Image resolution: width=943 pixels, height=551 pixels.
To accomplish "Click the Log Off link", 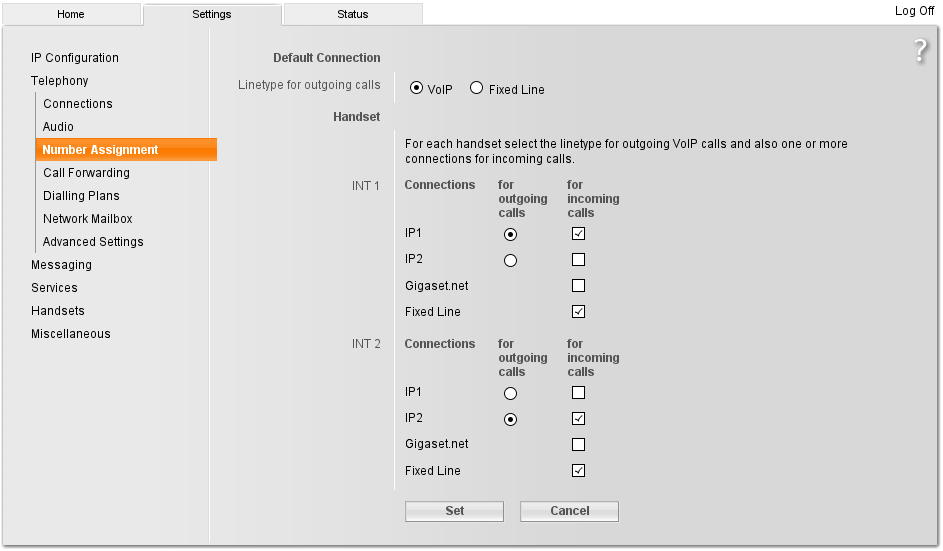I will 914,11.
